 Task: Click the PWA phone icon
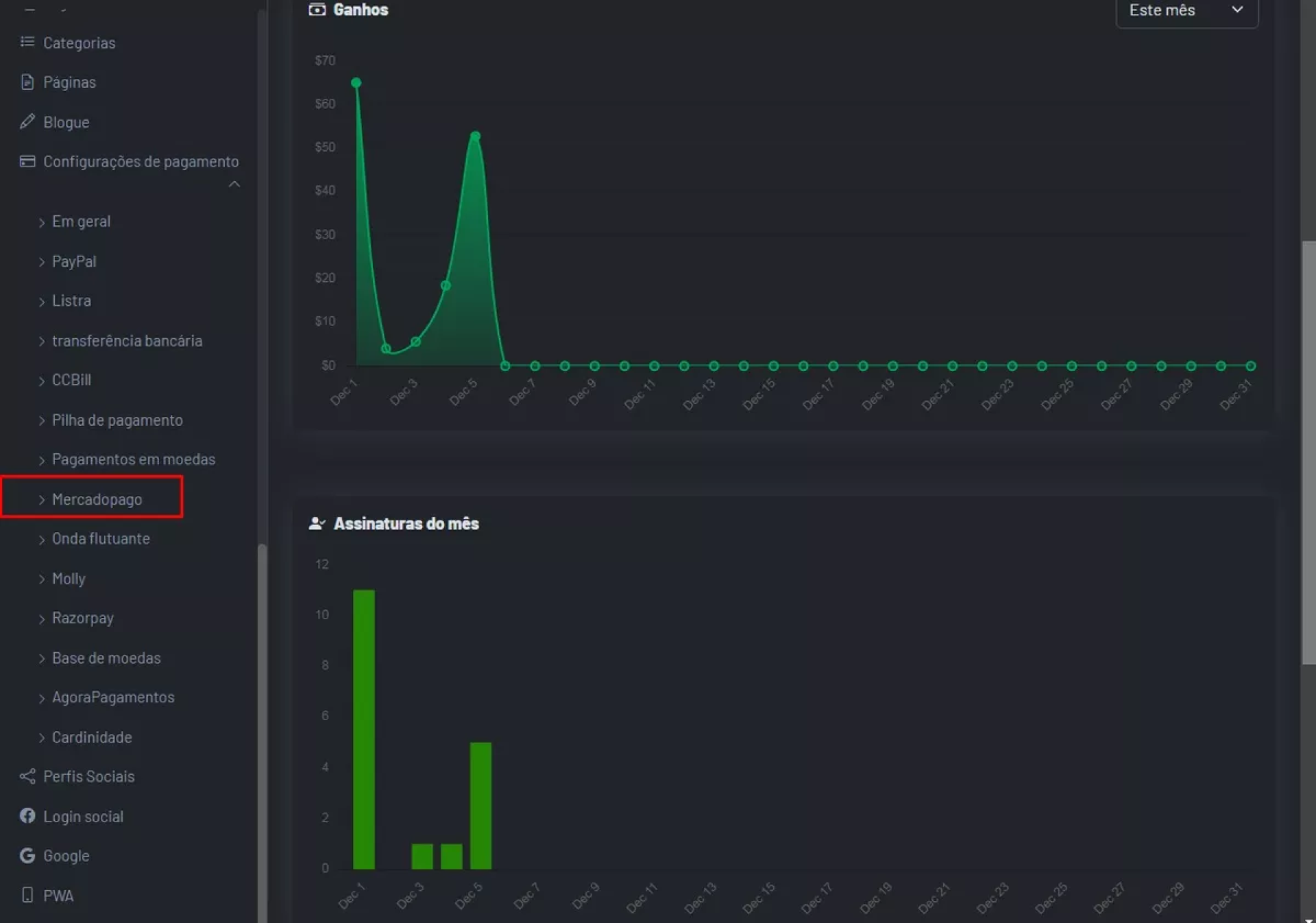pos(27,895)
